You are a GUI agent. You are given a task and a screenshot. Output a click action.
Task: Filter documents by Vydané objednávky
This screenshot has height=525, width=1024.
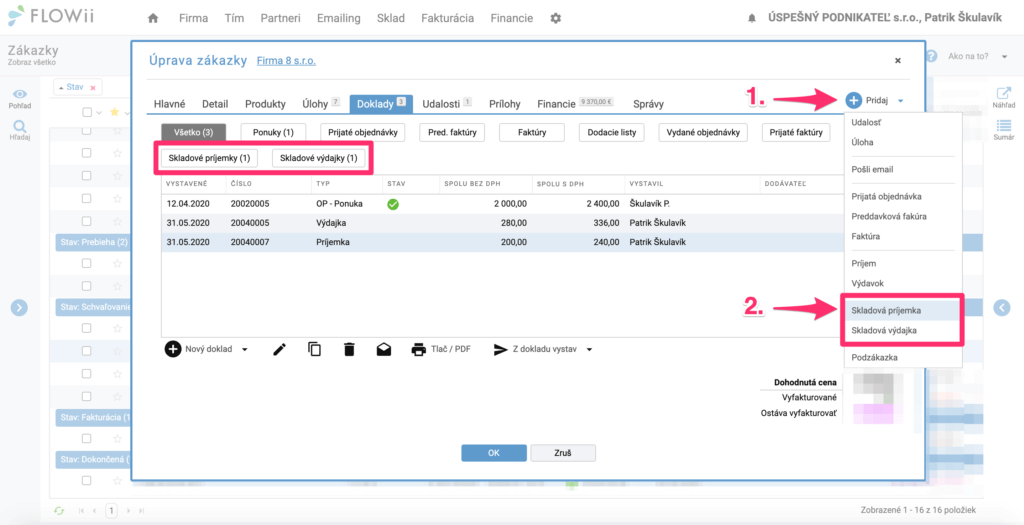(x=703, y=132)
